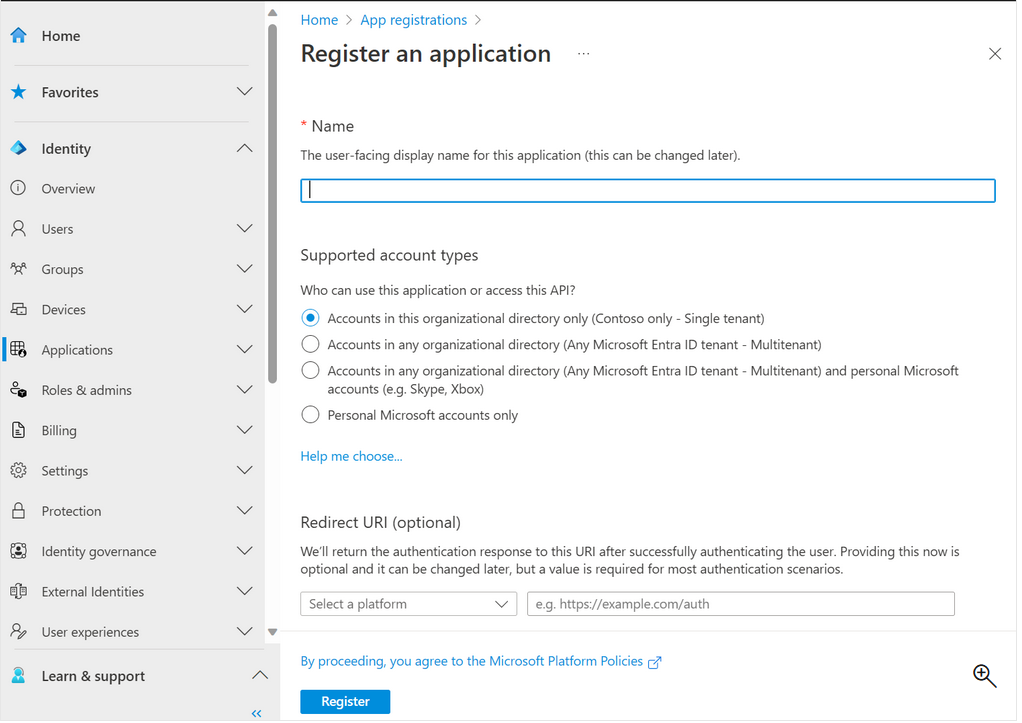Click the Favorites star icon
The image size is (1022, 723).
click(18, 92)
